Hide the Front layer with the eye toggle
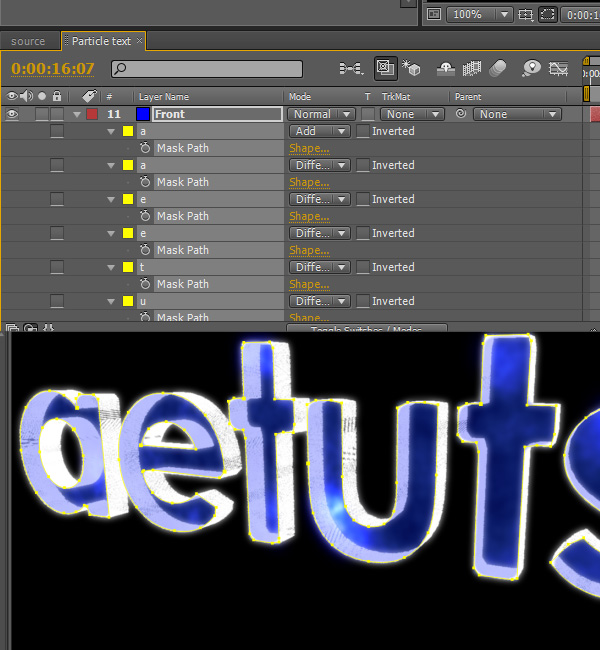600x650 pixels. pyautogui.click(x=12, y=114)
